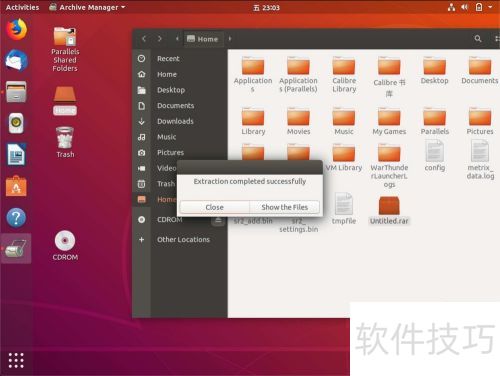
Task: Open LibreOffice Writer from the dock
Action: coord(16,154)
